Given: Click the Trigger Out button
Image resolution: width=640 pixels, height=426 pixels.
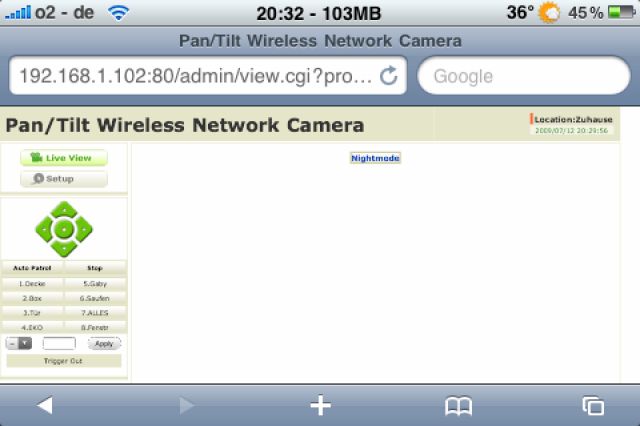Looking at the screenshot, I should [64, 361].
